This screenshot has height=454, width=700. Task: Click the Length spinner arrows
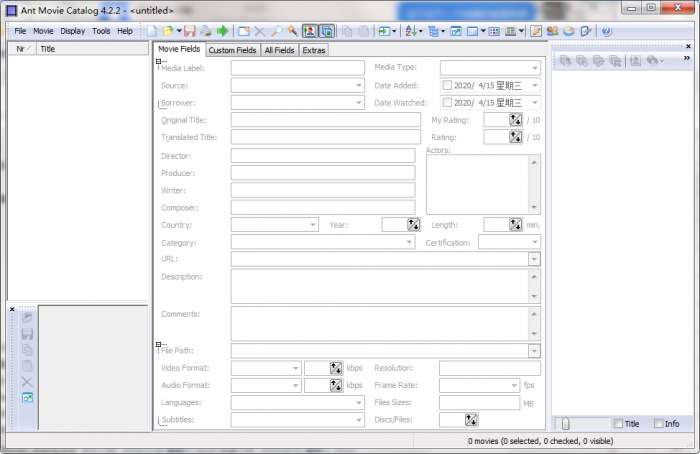click(515, 225)
